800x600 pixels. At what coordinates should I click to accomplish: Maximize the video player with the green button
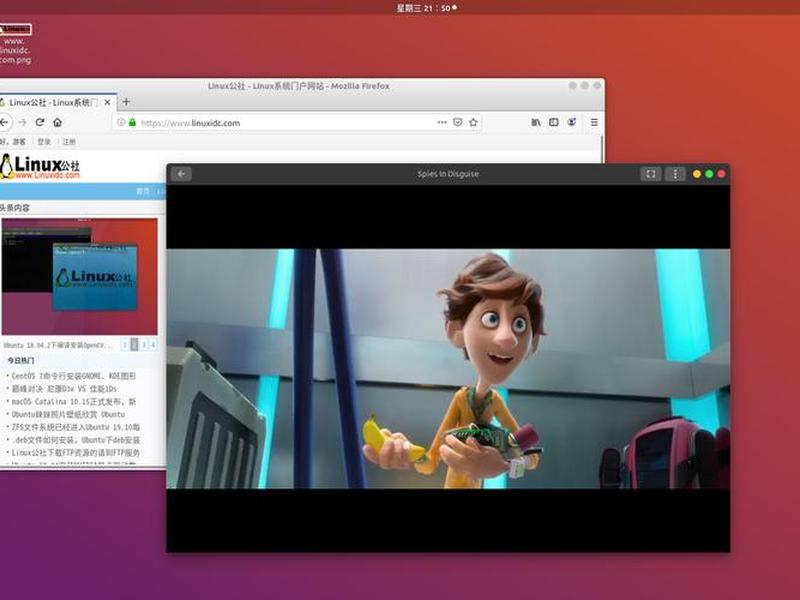(709, 174)
